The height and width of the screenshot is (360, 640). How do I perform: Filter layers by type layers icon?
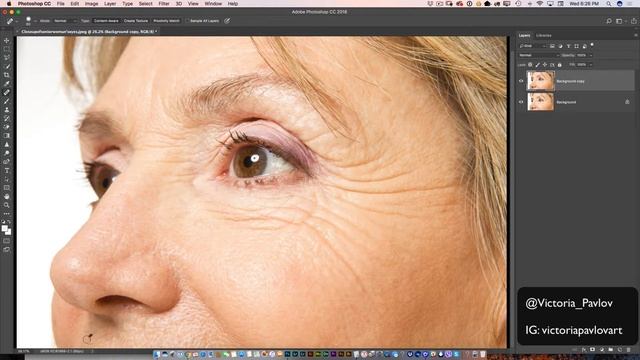click(x=569, y=46)
